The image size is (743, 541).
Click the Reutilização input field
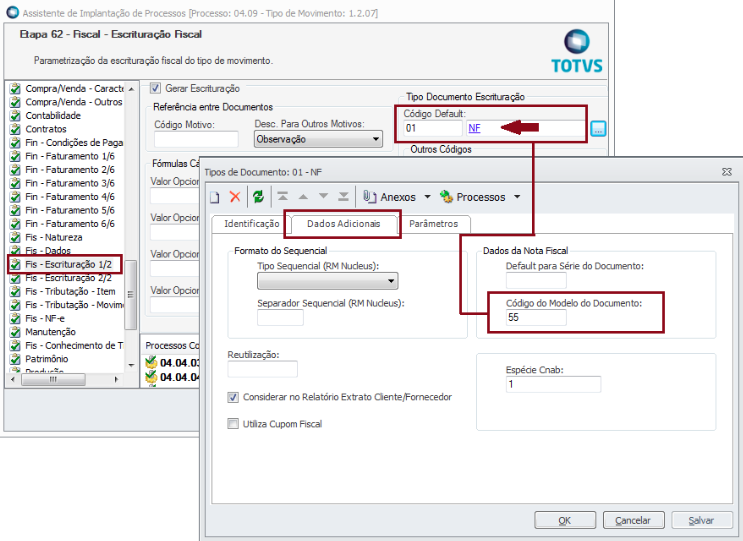pos(263,369)
